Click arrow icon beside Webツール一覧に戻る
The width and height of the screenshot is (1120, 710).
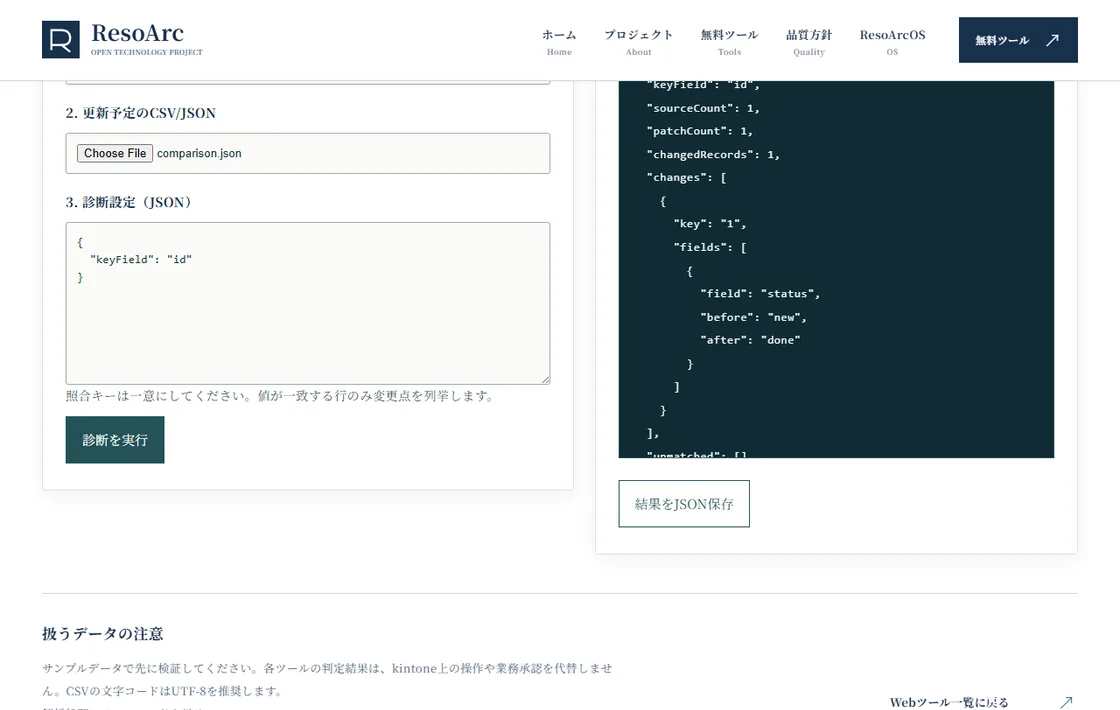pos(1066,702)
